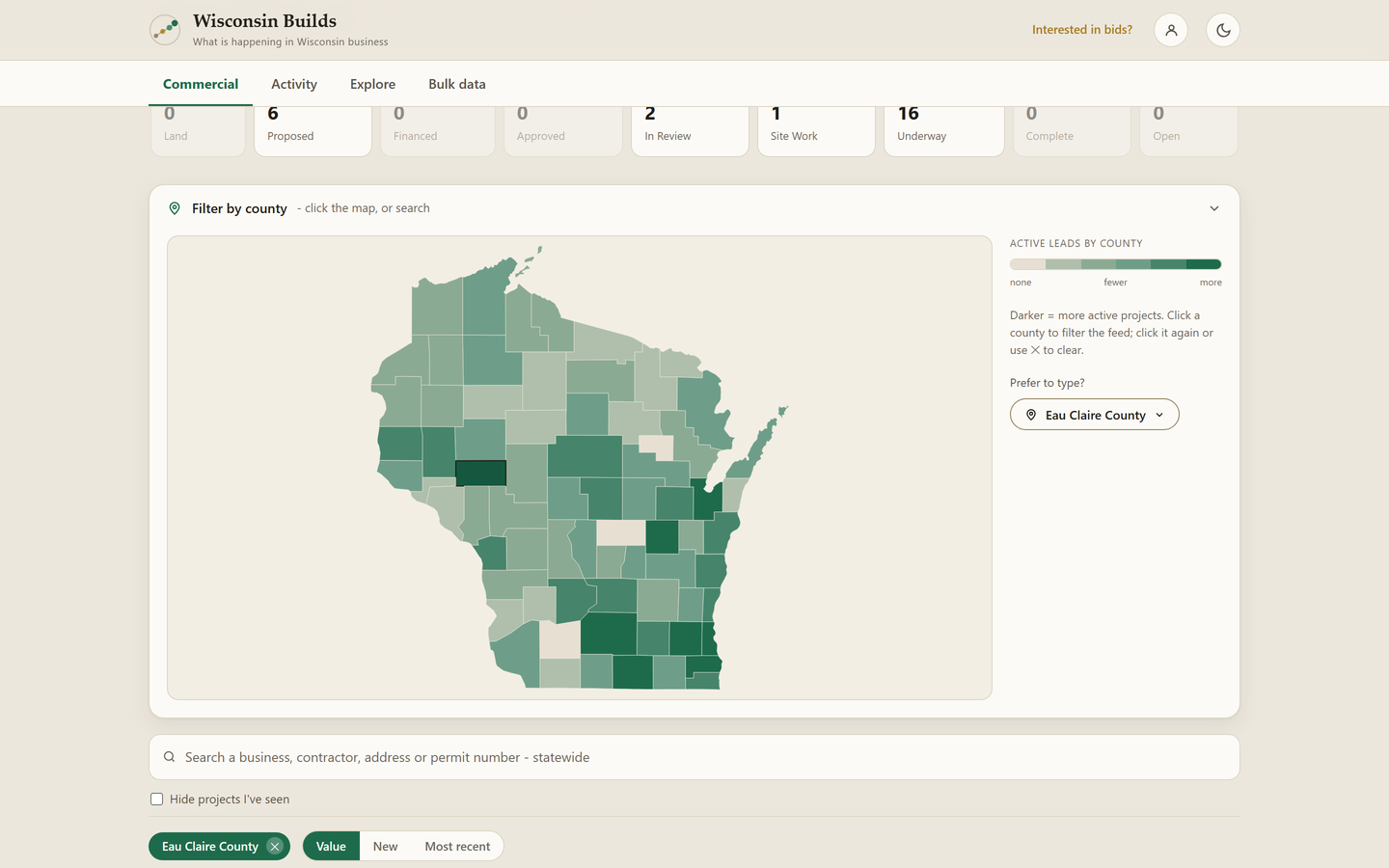The image size is (1389, 868).
Task: Follow the Interested in bids? link
Action: pos(1082,30)
